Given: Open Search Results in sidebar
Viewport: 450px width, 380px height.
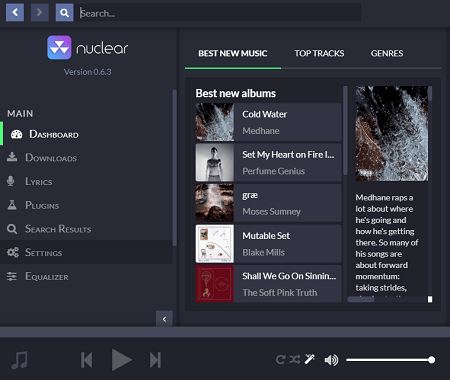Looking at the screenshot, I should tap(87, 229).
